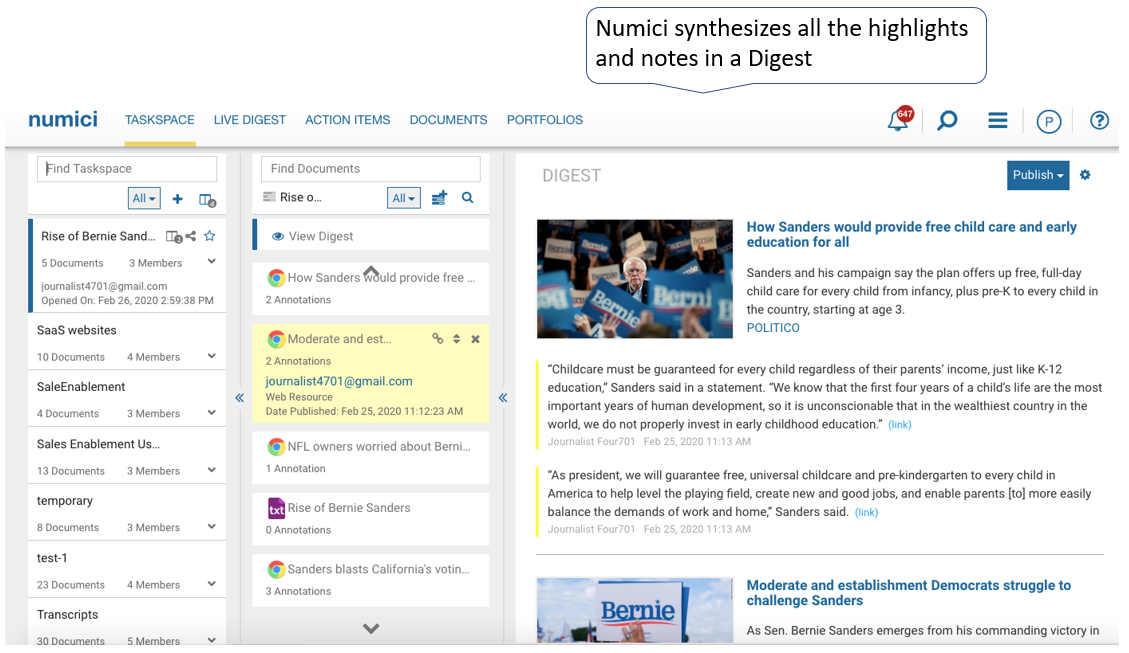Open the Publish dropdown button

[x=1037, y=174]
